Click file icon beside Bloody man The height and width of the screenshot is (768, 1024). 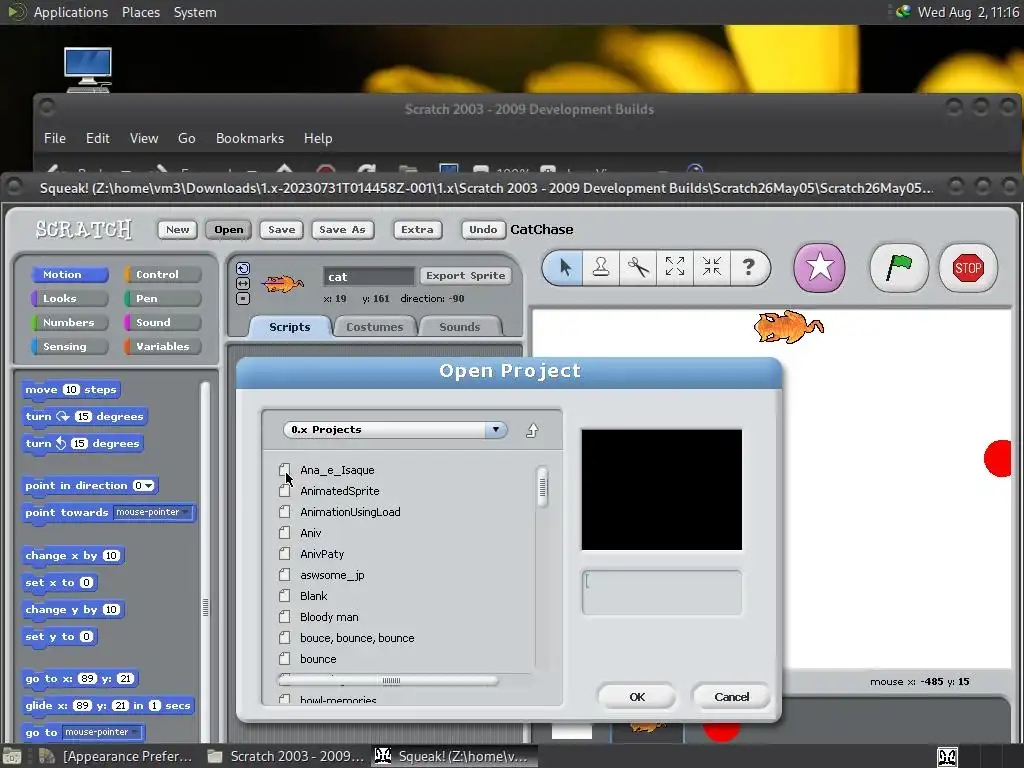(285, 616)
